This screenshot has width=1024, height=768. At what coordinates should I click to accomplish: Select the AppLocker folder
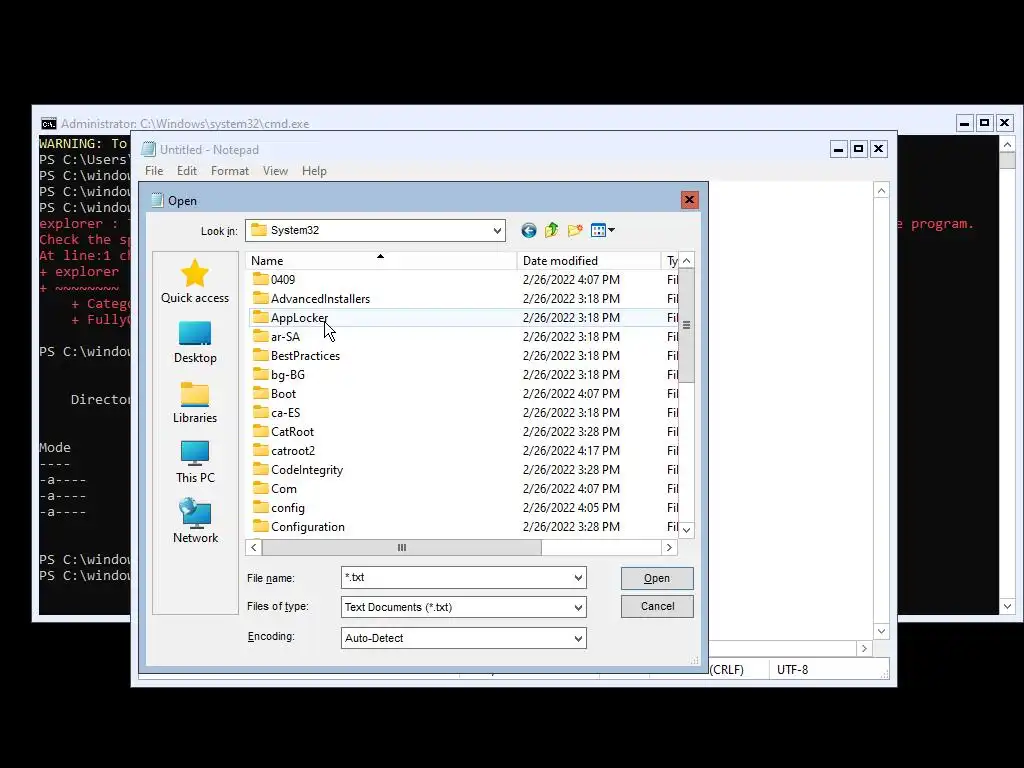tap(299, 317)
